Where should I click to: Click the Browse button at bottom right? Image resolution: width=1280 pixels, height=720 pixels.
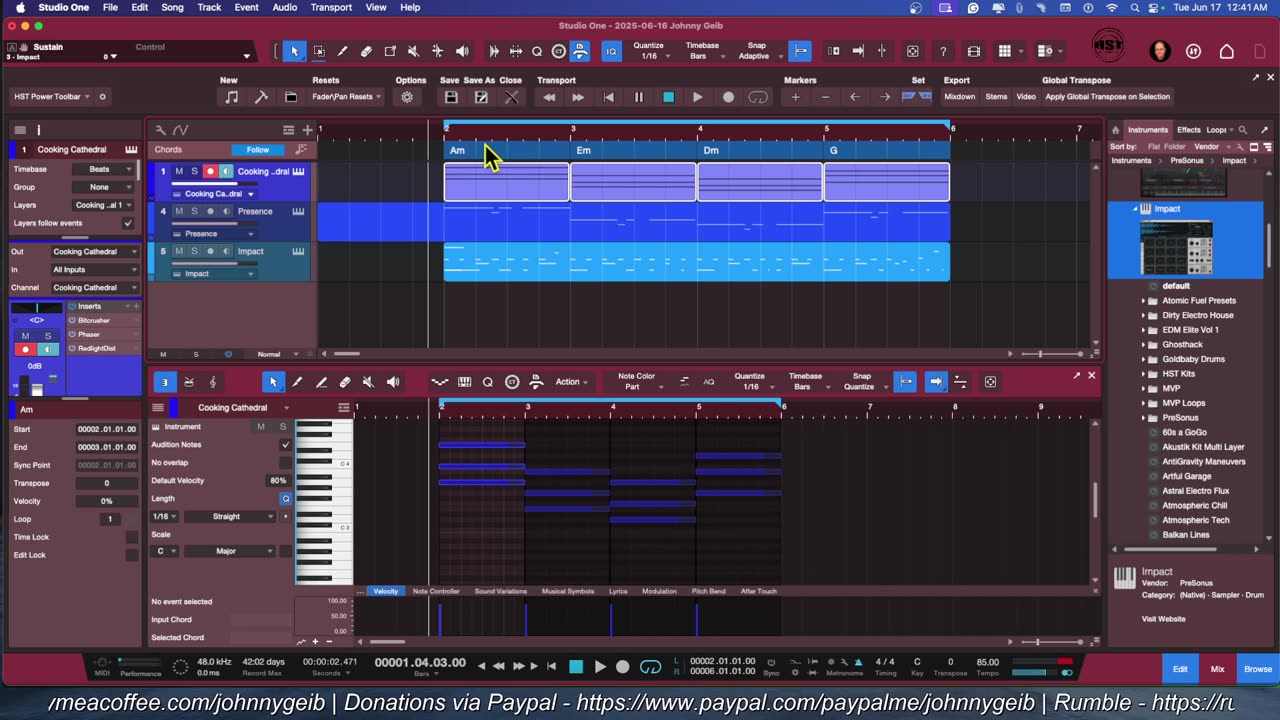pyautogui.click(x=1258, y=669)
